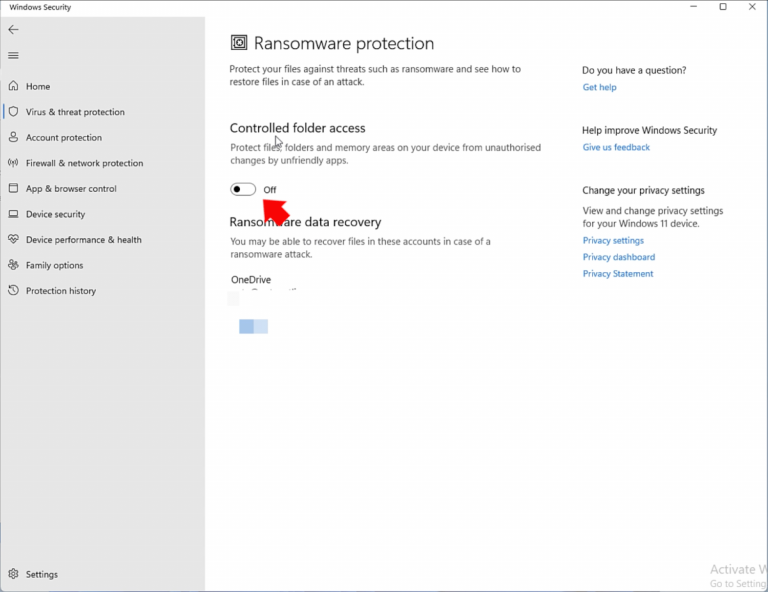This screenshot has width=768, height=592.
Task: Click Give us feedback link
Action: (x=616, y=147)
